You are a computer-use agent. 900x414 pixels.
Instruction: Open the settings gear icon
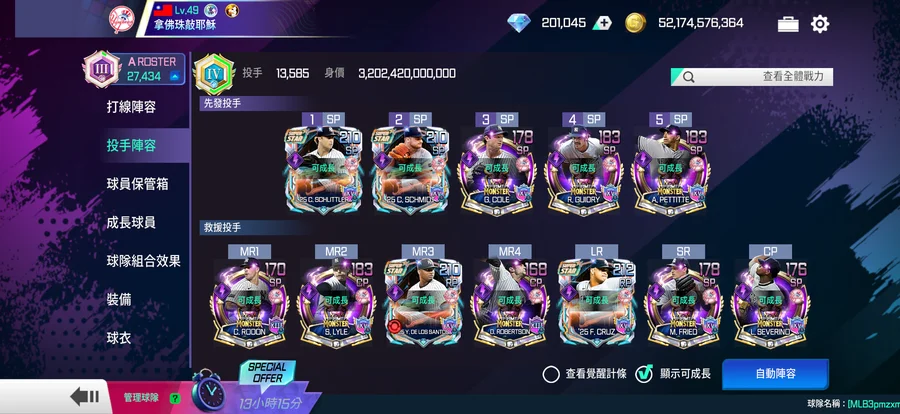pyautogui.click(x=820, y=24)
